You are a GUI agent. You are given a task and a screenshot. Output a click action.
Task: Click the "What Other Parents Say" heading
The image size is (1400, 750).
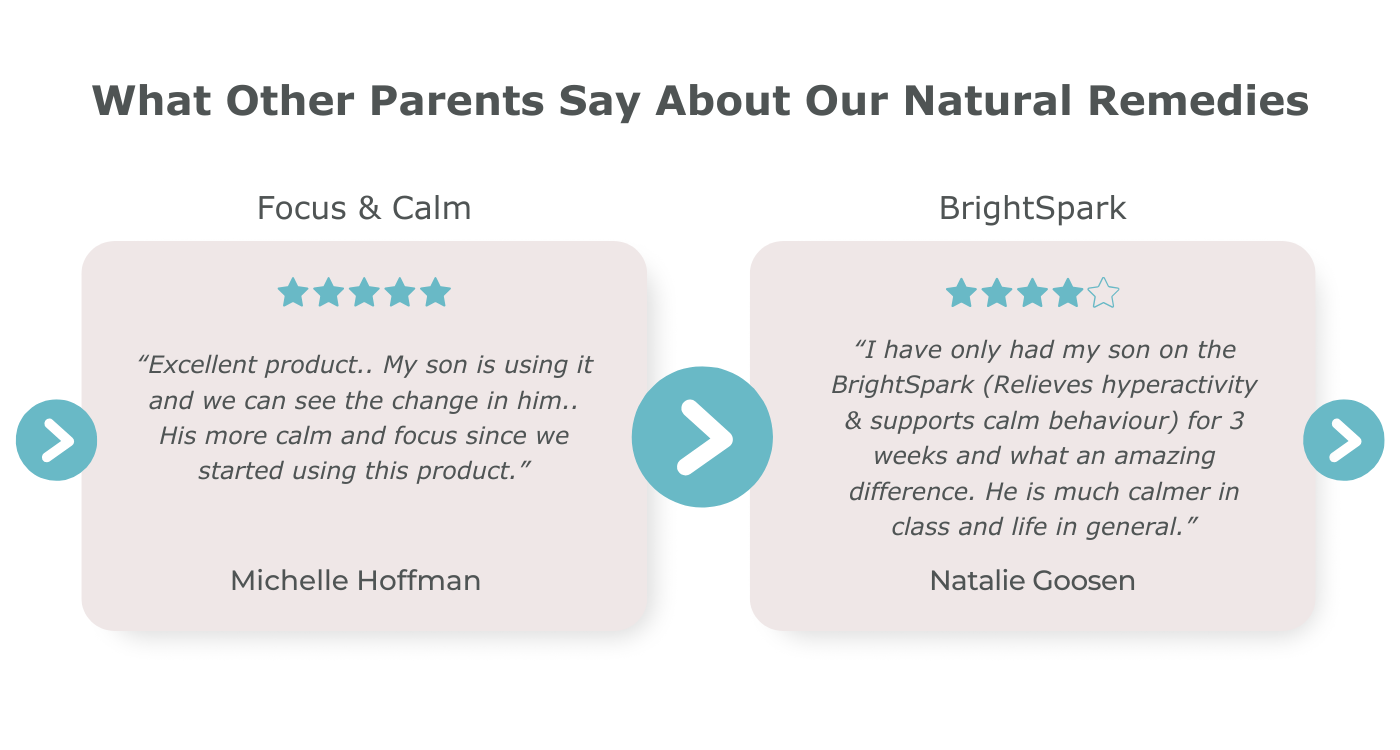(700, 101)
